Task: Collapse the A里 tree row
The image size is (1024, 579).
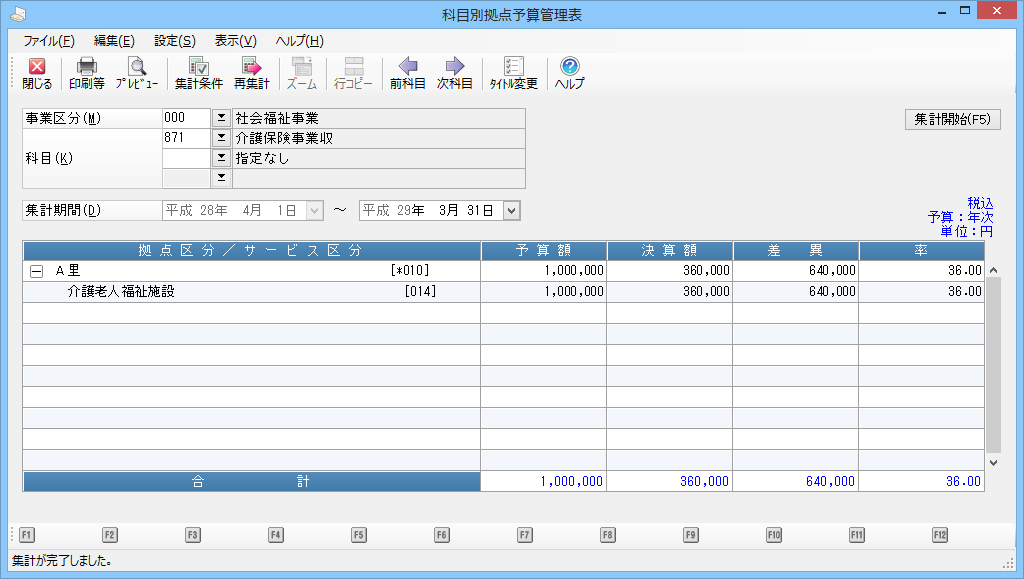Action: pos(37,271)
